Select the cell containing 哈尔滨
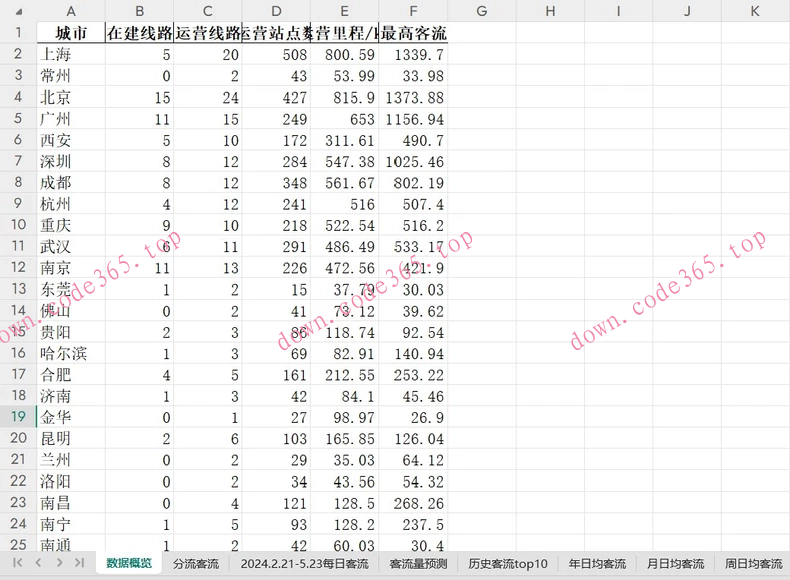 [71, 354]
